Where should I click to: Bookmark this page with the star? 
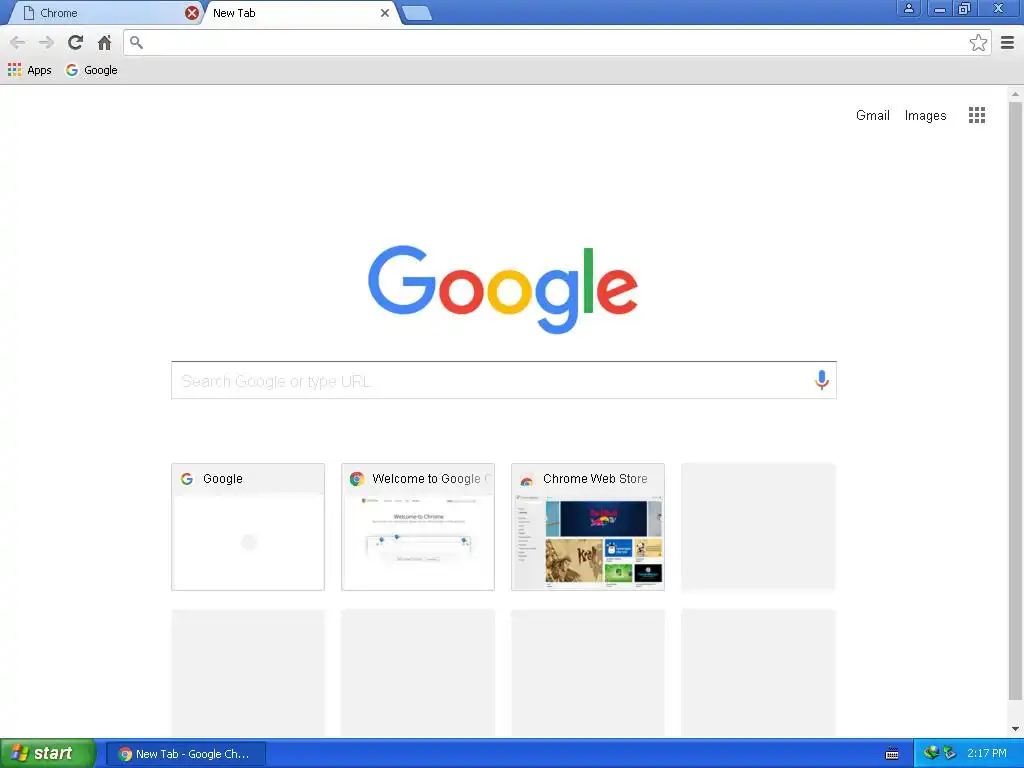978,42
